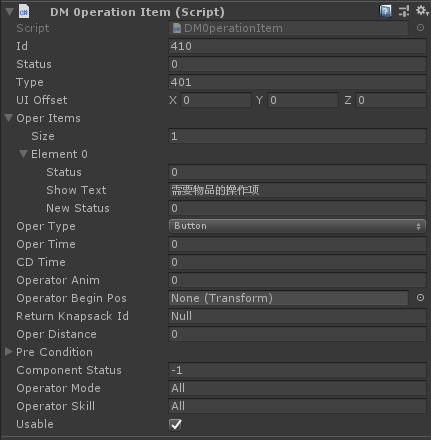The height and width of the screenshot is (440, 431).
Task: Click the Component Status label
Action: click(69, 370)
